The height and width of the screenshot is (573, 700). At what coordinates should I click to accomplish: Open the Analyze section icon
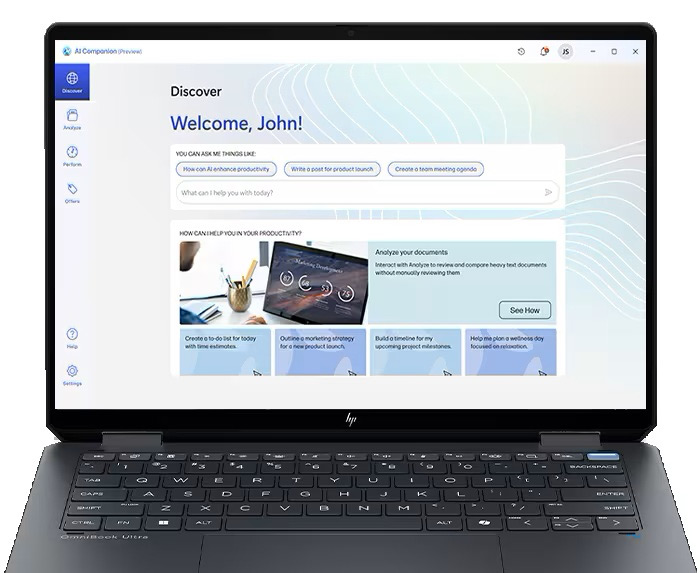[x=72, y=115]
